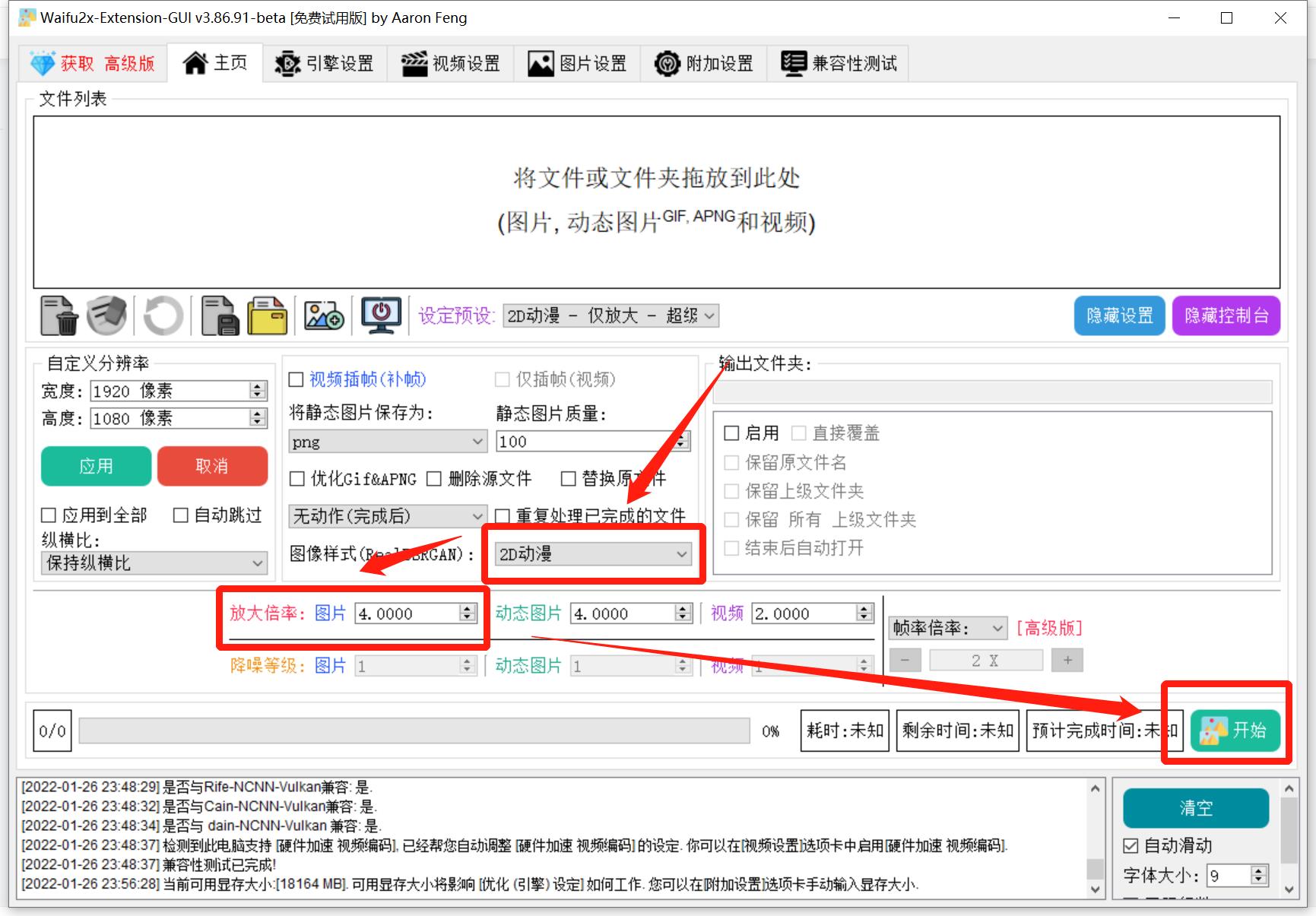The width and height of the screenshot is (1316, 916).
Task: Clear all files with the eraser icon
Action: coord(106,316)
